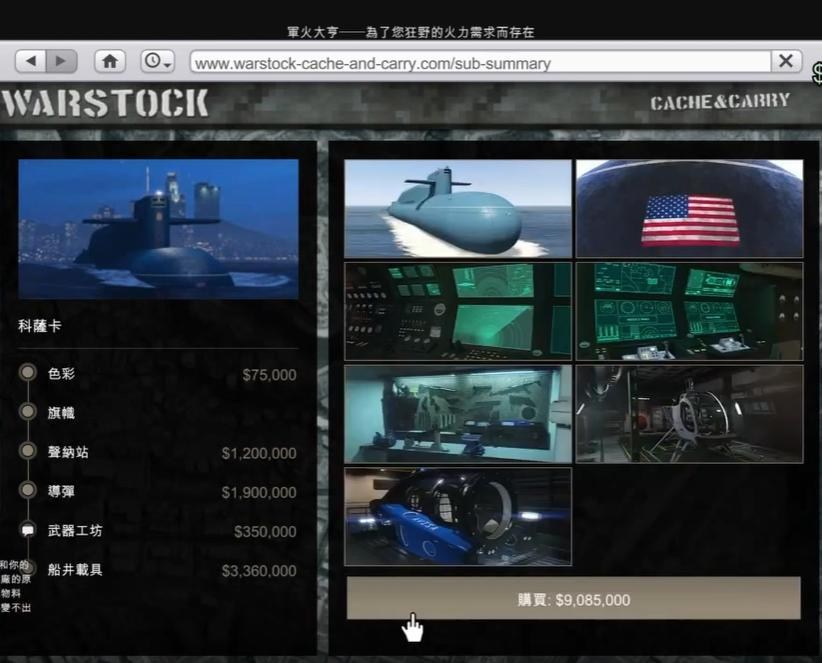This screenshot has height=663, width=822.
Task: Click the WARSTOCK logo
Action: click(x=105, y=103)
